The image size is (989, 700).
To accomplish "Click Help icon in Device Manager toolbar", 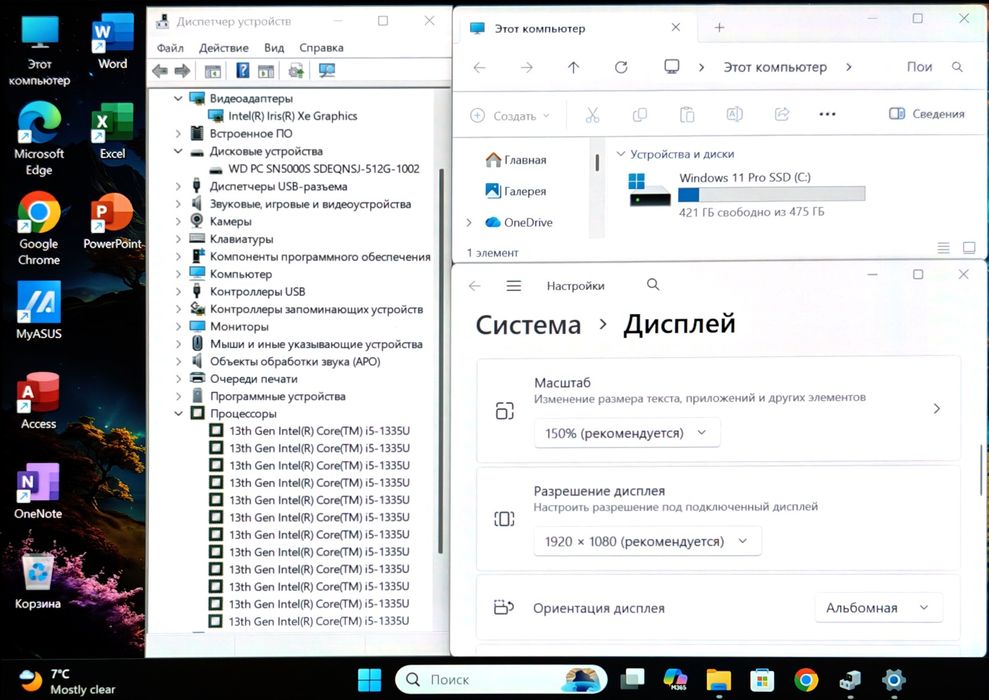I will coord(243,71).
